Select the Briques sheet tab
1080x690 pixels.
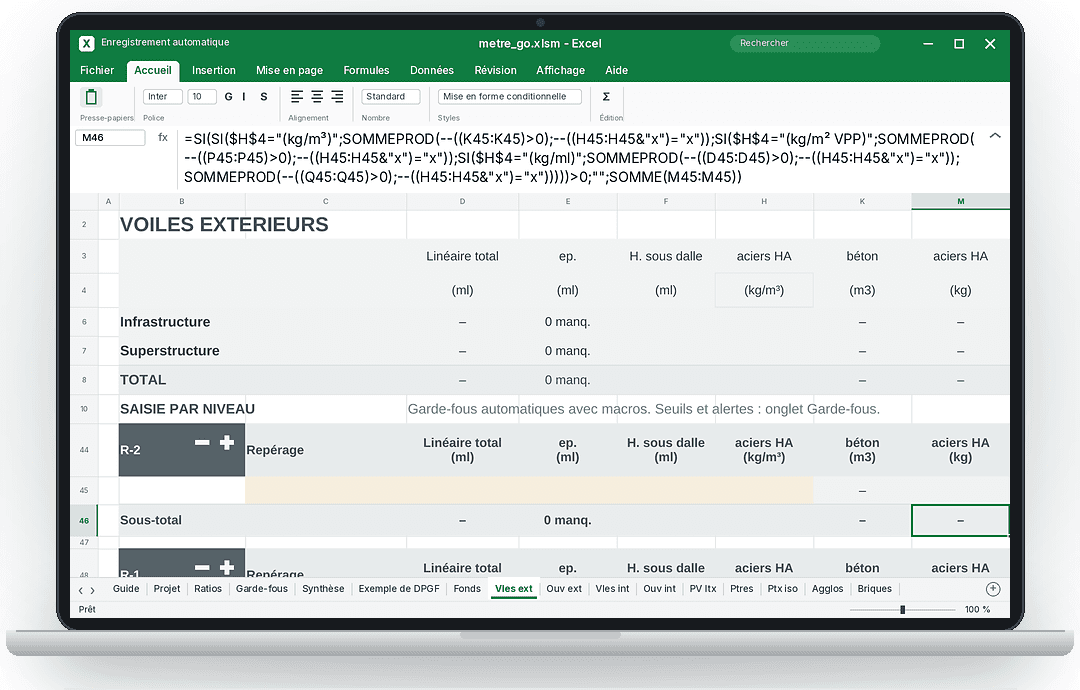click(x=875, y=589)
